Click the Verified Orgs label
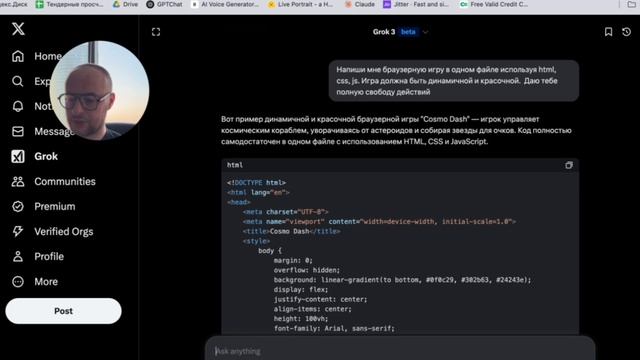 [x=64, y=232]
